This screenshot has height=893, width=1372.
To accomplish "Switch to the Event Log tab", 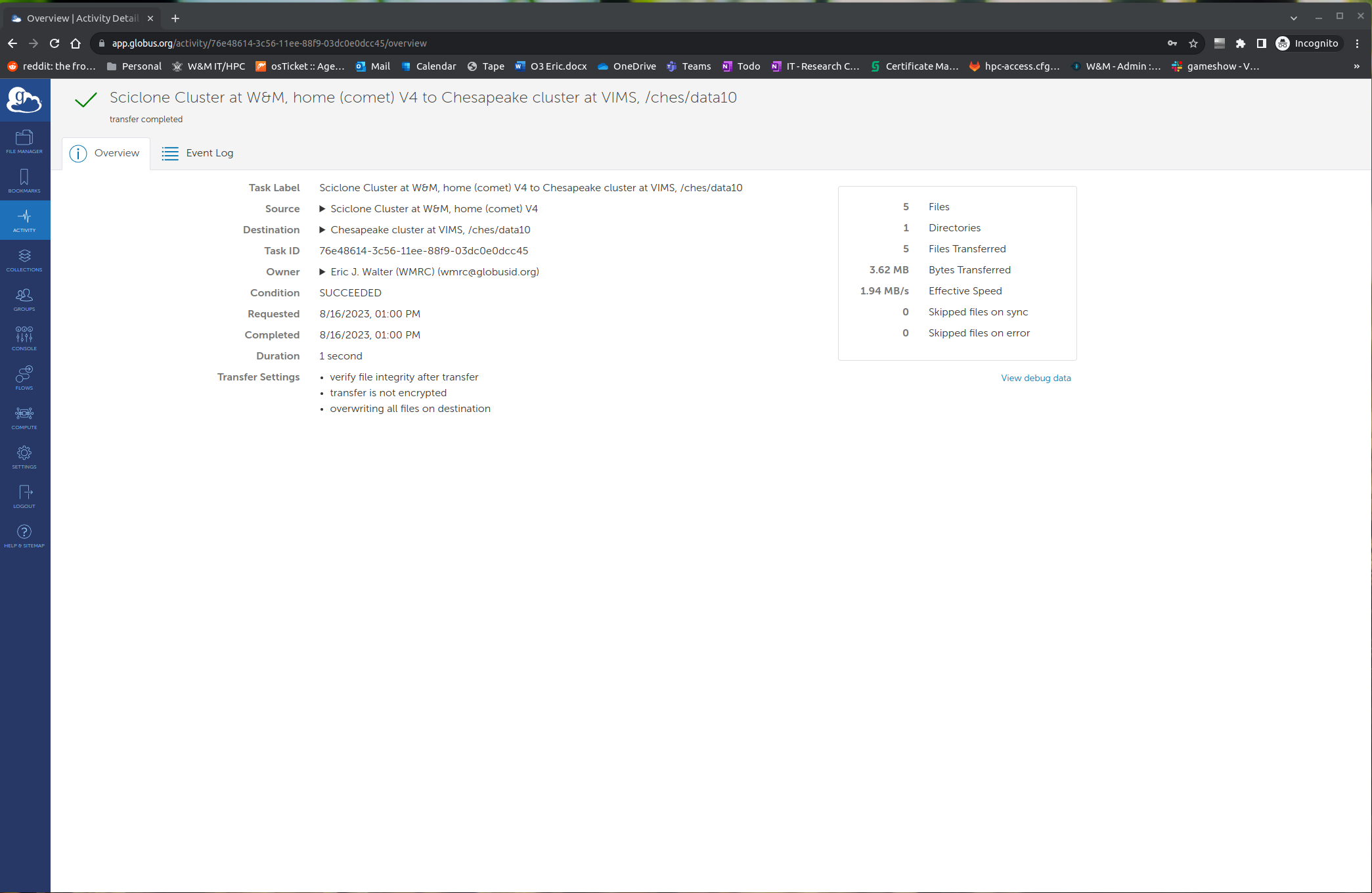I will [198, 153].
